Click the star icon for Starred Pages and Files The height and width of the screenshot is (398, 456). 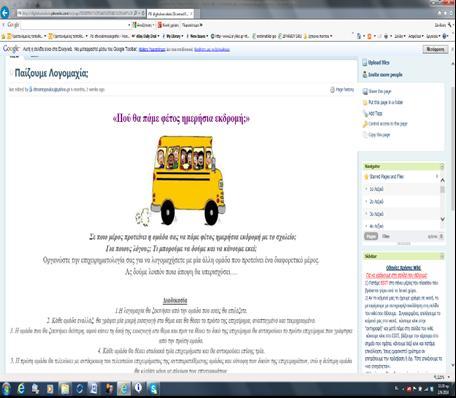[x=366, y=177]
